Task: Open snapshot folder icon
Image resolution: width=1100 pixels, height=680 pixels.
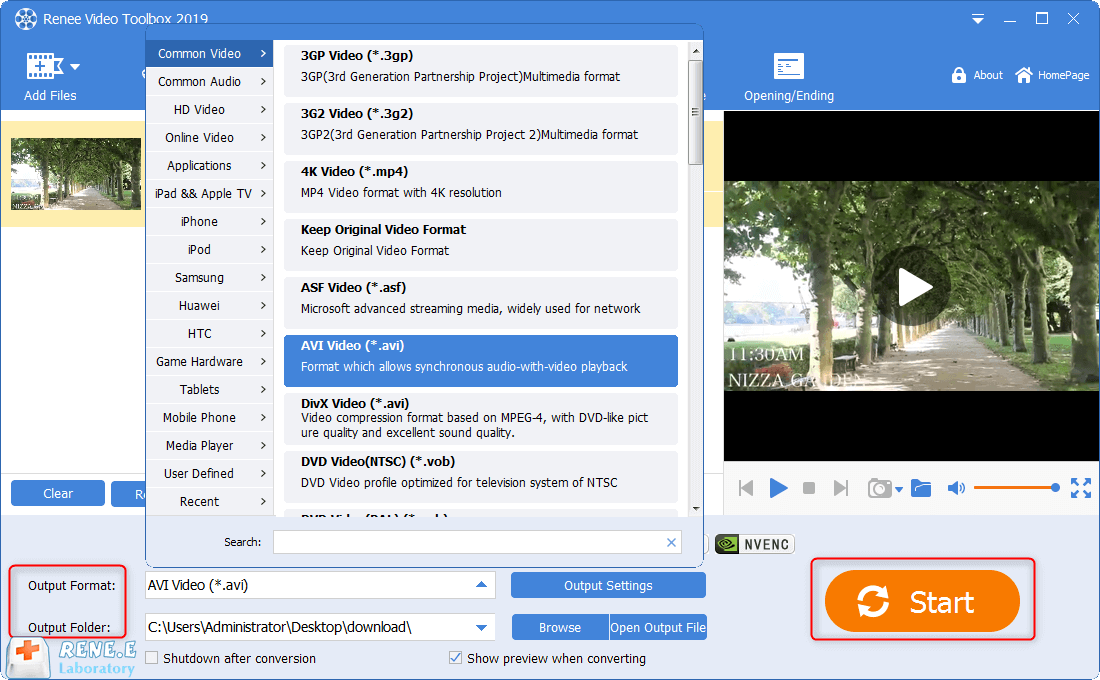Action: coord(920,488)
